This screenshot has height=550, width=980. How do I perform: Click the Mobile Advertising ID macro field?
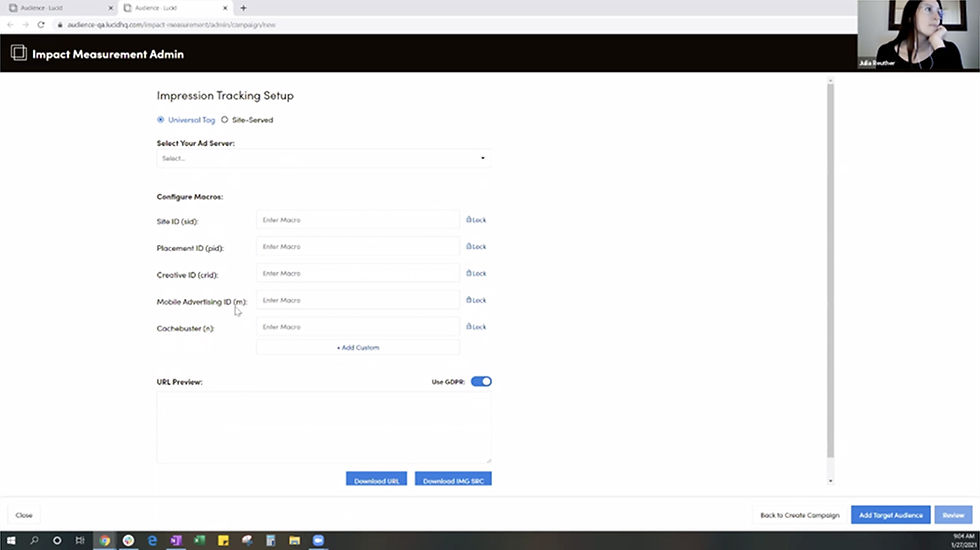click(x=358, y=300)
